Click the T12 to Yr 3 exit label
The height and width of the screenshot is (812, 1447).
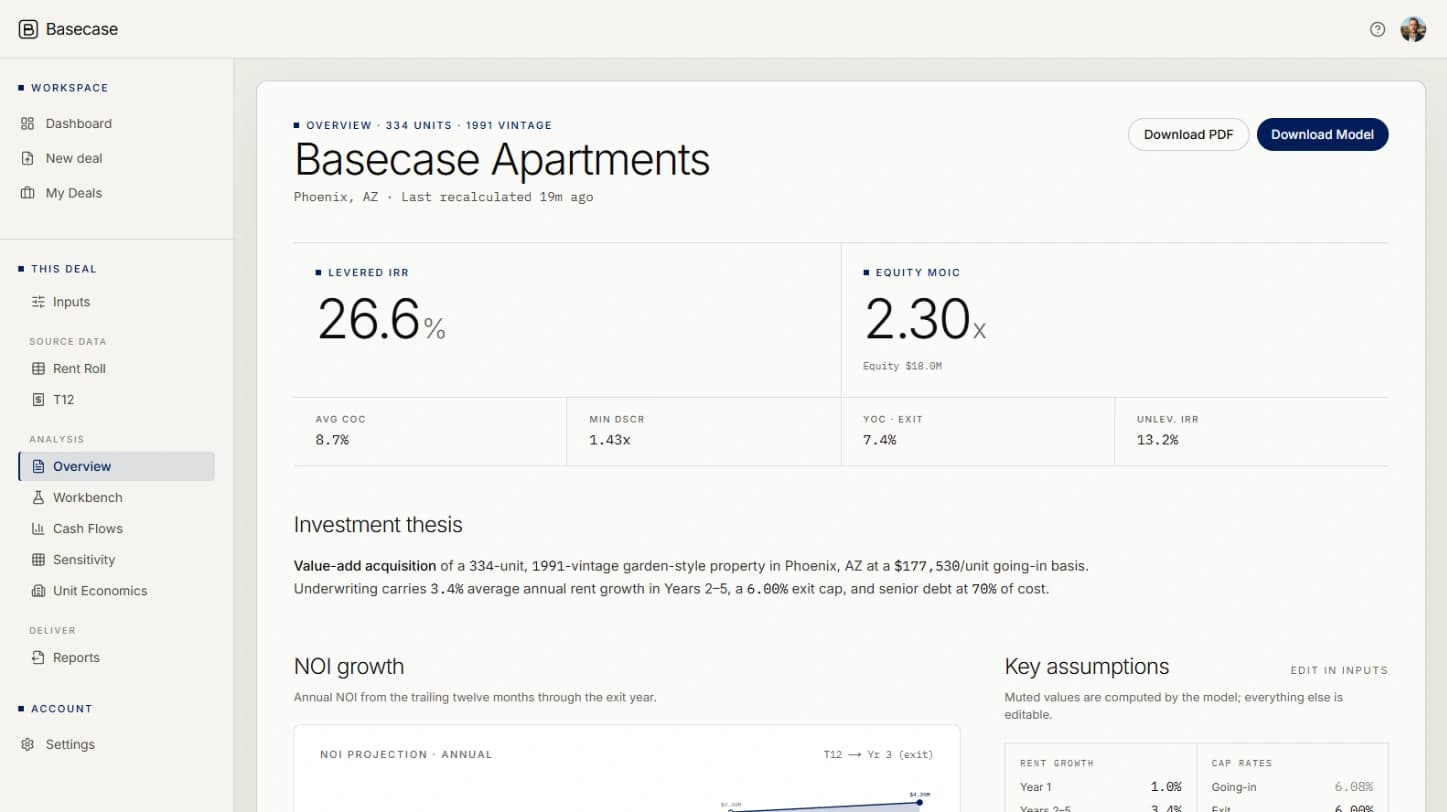[878, 755]
